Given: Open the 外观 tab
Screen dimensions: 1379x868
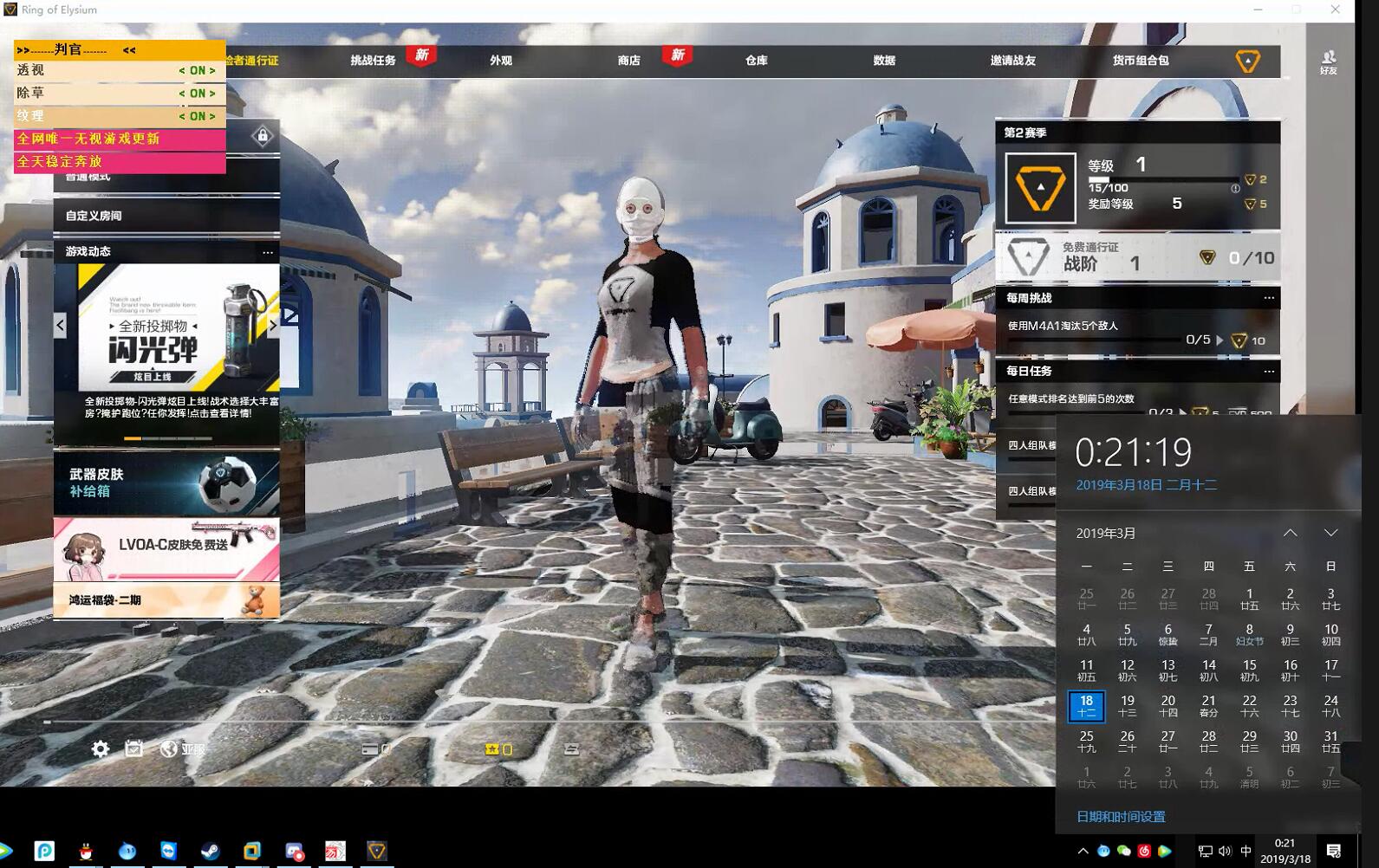Looking at the screenshot, I should tap(501, 61).
